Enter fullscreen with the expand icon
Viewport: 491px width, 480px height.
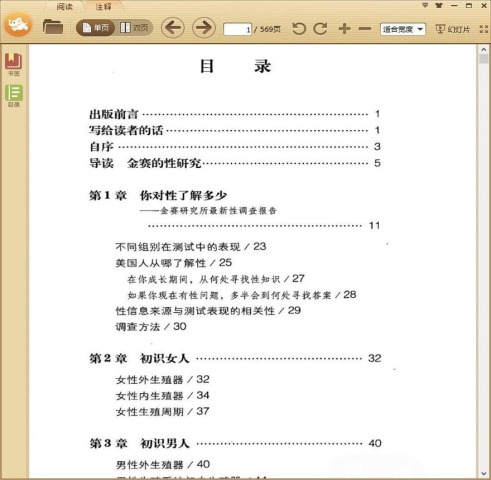click(x=484, y=29)
